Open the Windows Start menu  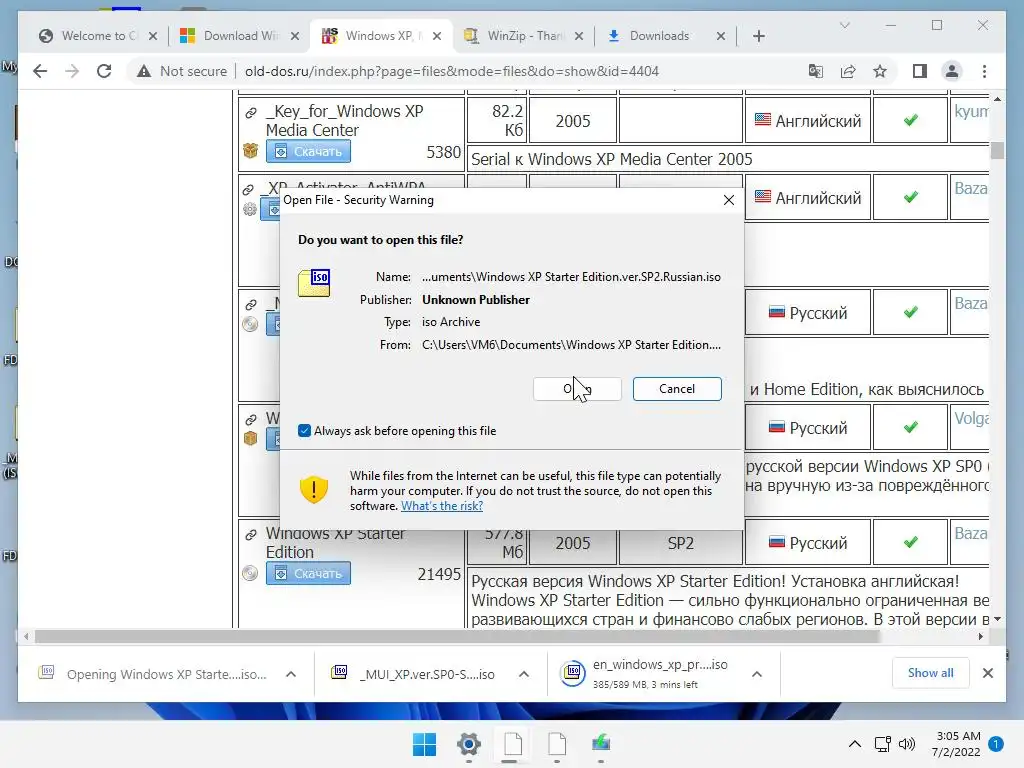tap(424, 744)
